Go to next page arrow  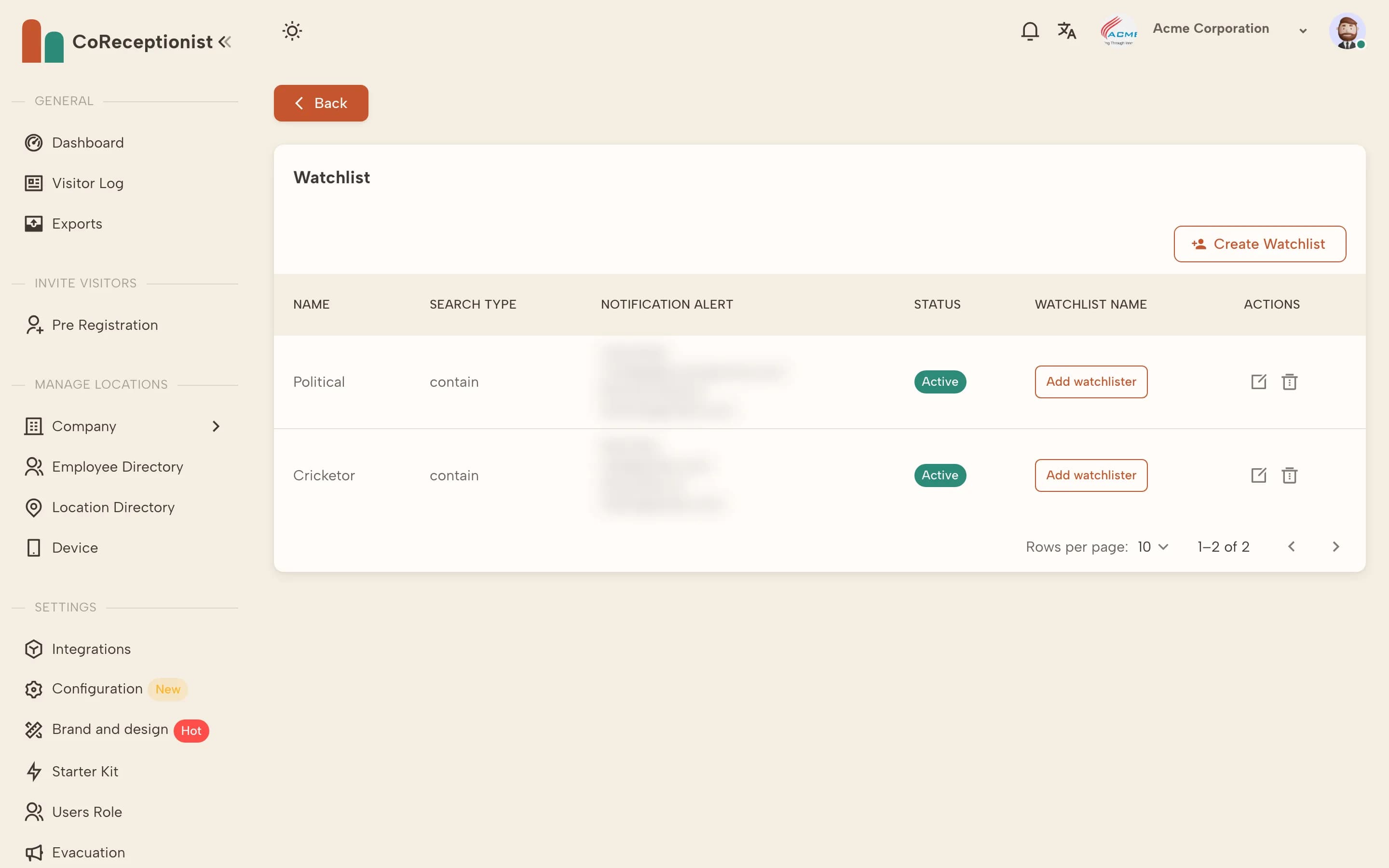[x=1335, y=546]
